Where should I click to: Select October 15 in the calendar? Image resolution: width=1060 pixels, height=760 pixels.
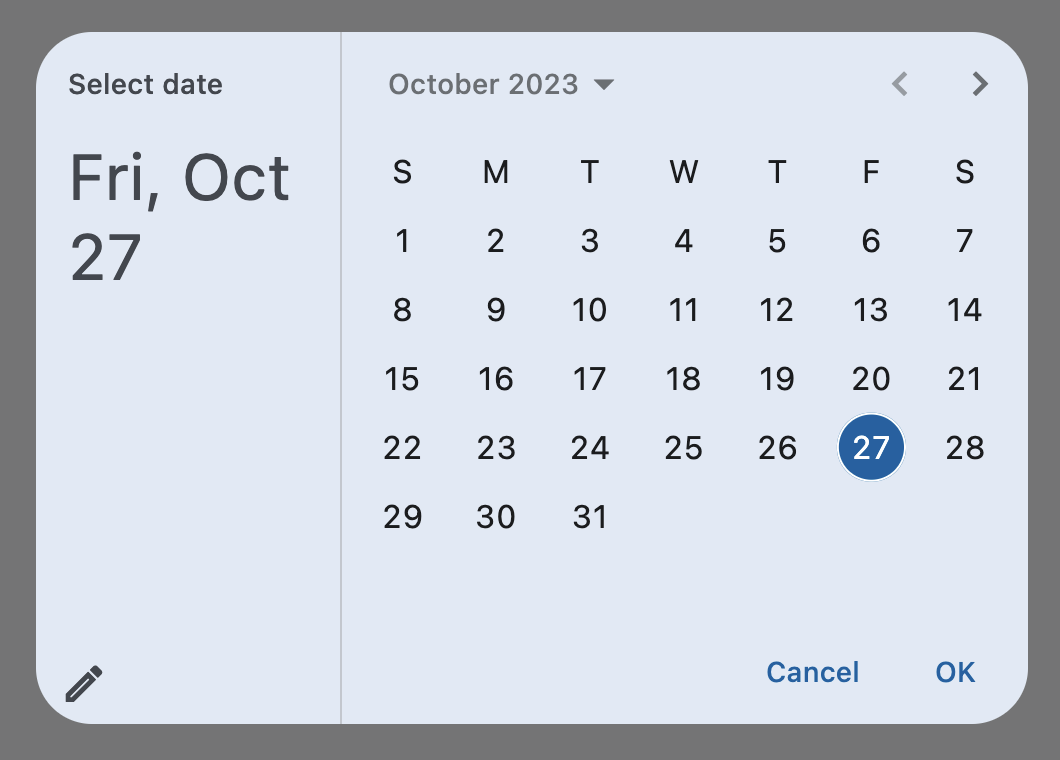click(x=402, y=379)
